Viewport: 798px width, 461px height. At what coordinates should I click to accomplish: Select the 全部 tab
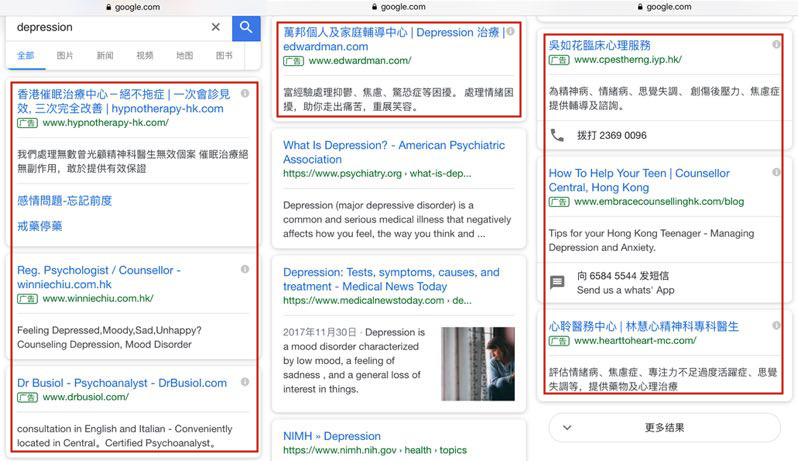(26, 55)
